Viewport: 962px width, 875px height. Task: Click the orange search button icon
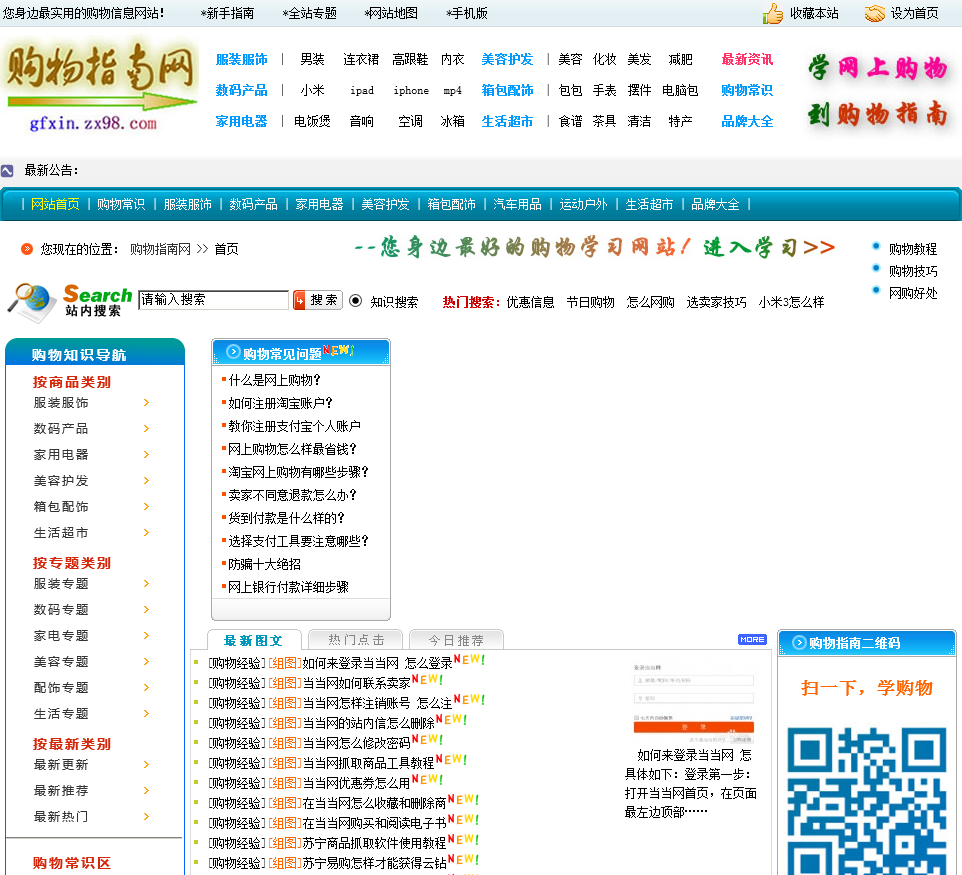[x=299, y=300]
